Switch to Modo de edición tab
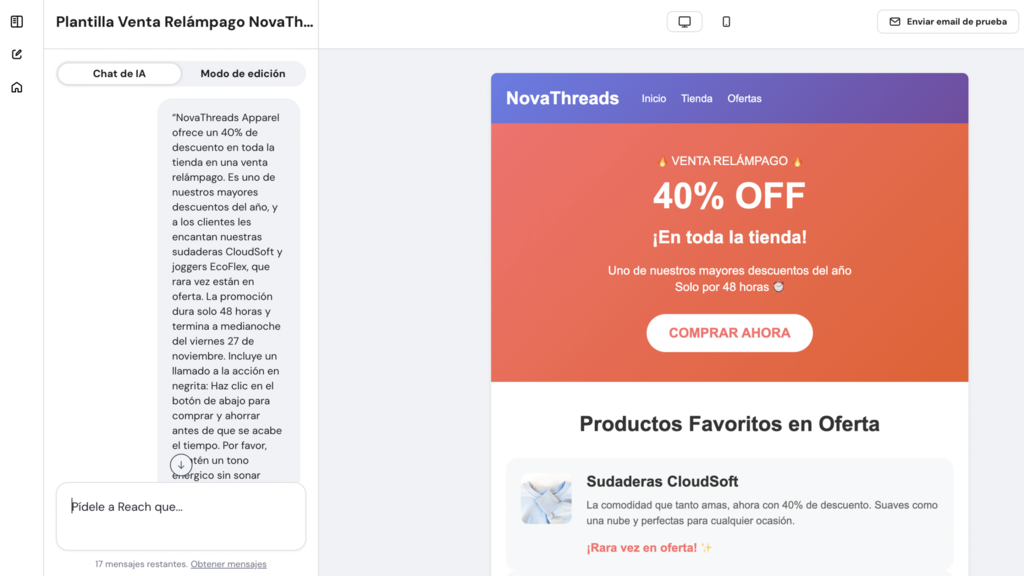 point(243,74)
